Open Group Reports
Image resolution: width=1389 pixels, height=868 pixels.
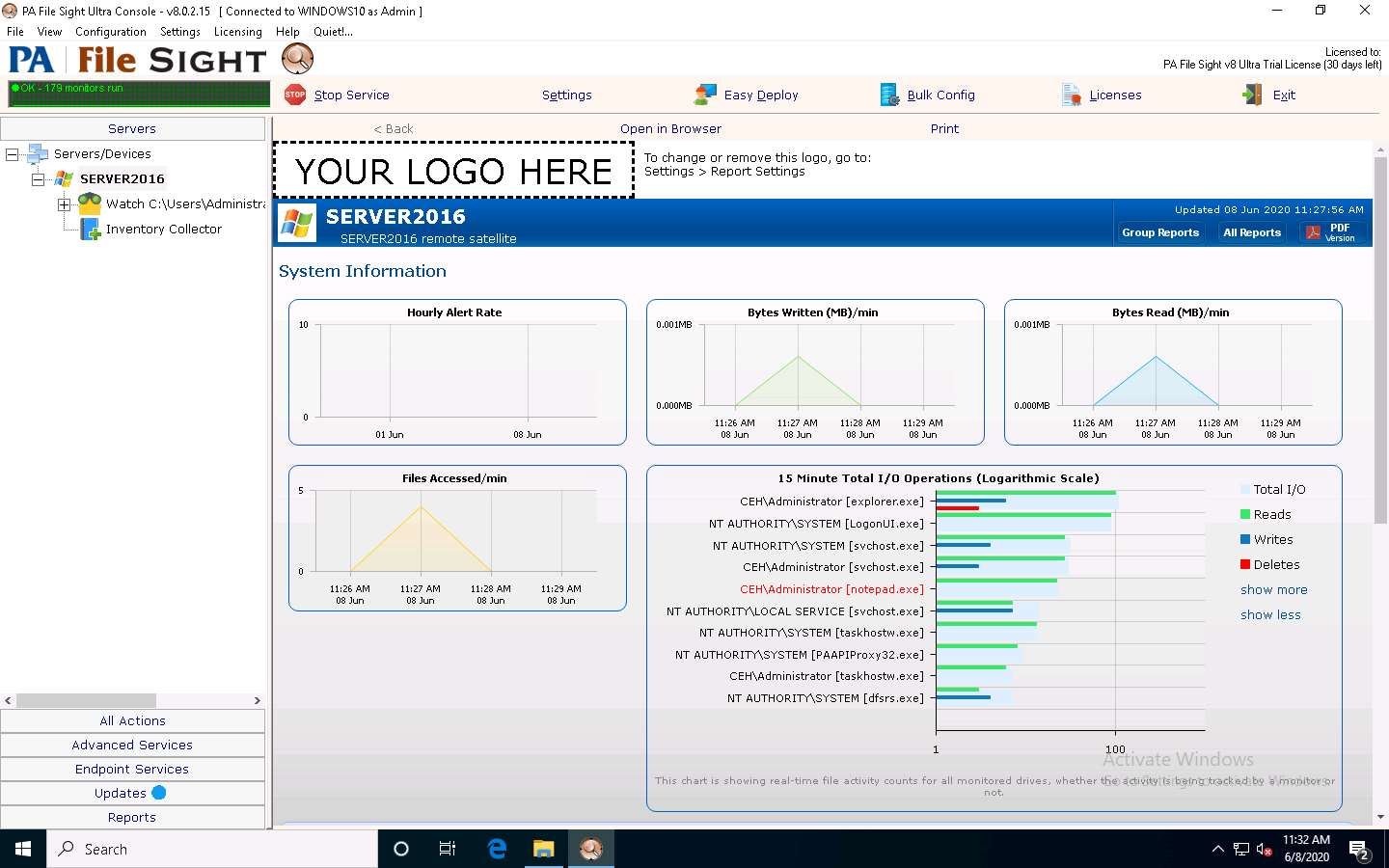tap(1160, 232)
